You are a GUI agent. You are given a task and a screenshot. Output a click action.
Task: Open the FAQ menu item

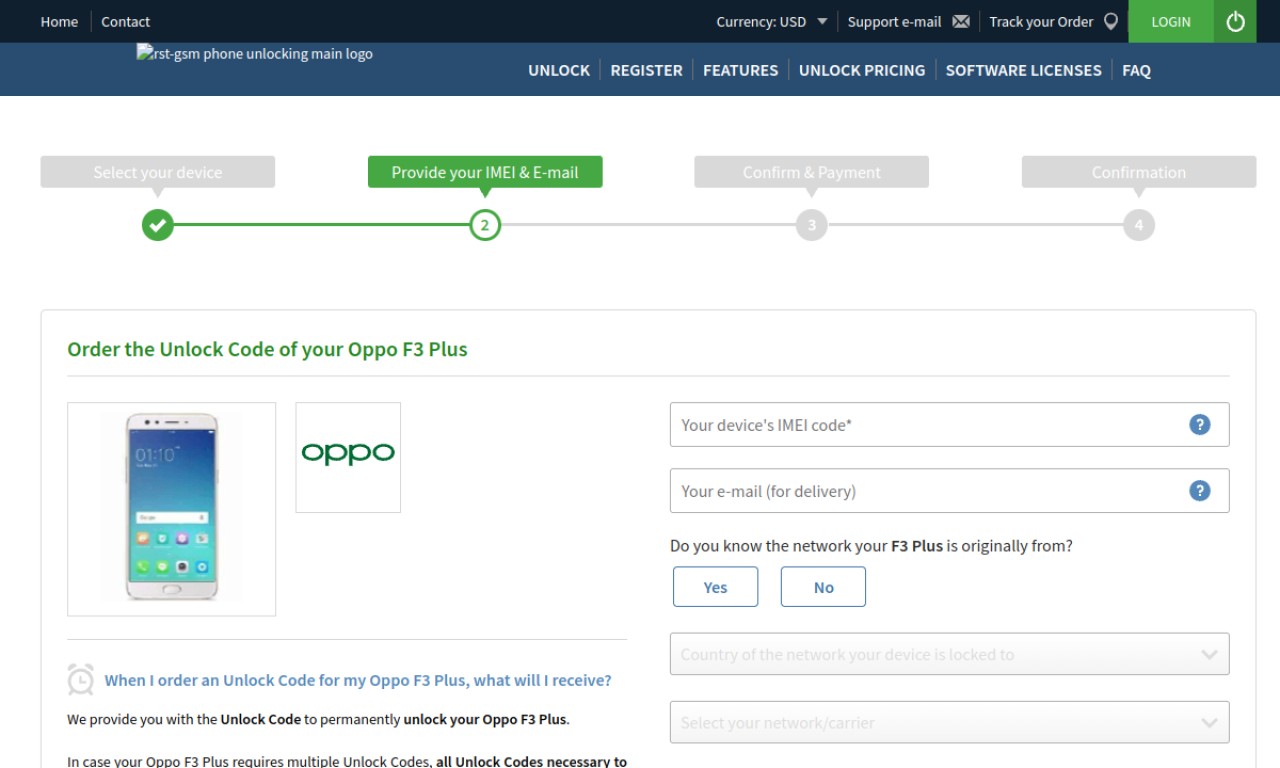[x=1136, y=70]
